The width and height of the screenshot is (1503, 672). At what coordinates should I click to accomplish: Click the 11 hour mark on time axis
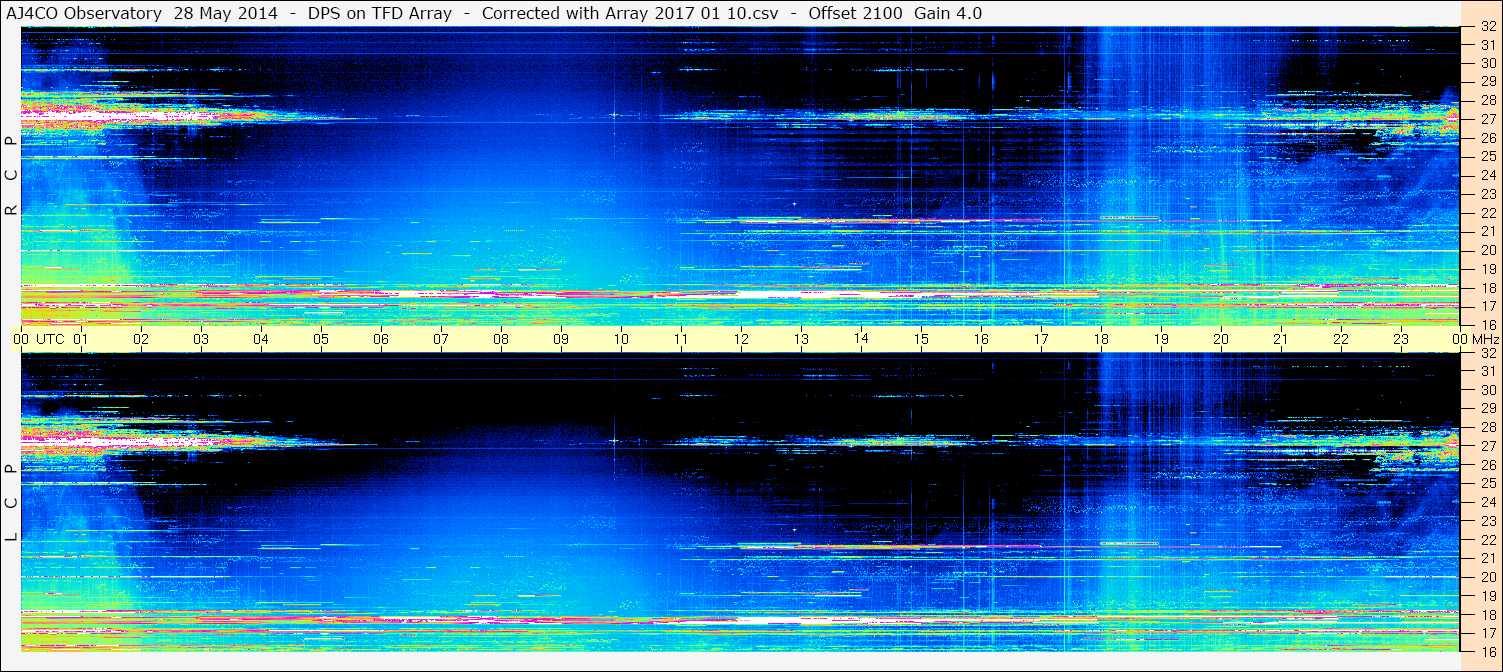click(x=681, y=339)
